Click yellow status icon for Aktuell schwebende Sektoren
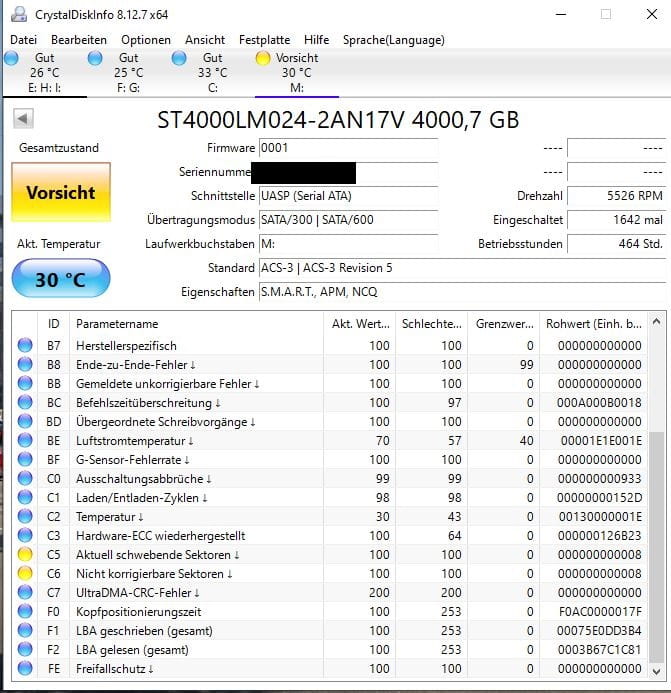Screen dimensions: 671x693 25,554
